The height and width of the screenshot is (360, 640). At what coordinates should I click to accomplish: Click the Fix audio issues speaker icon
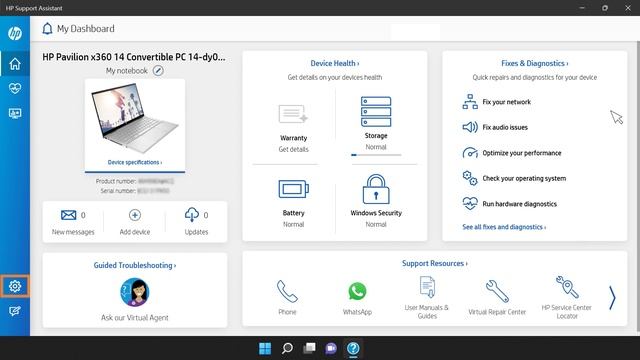click(470, 127)
